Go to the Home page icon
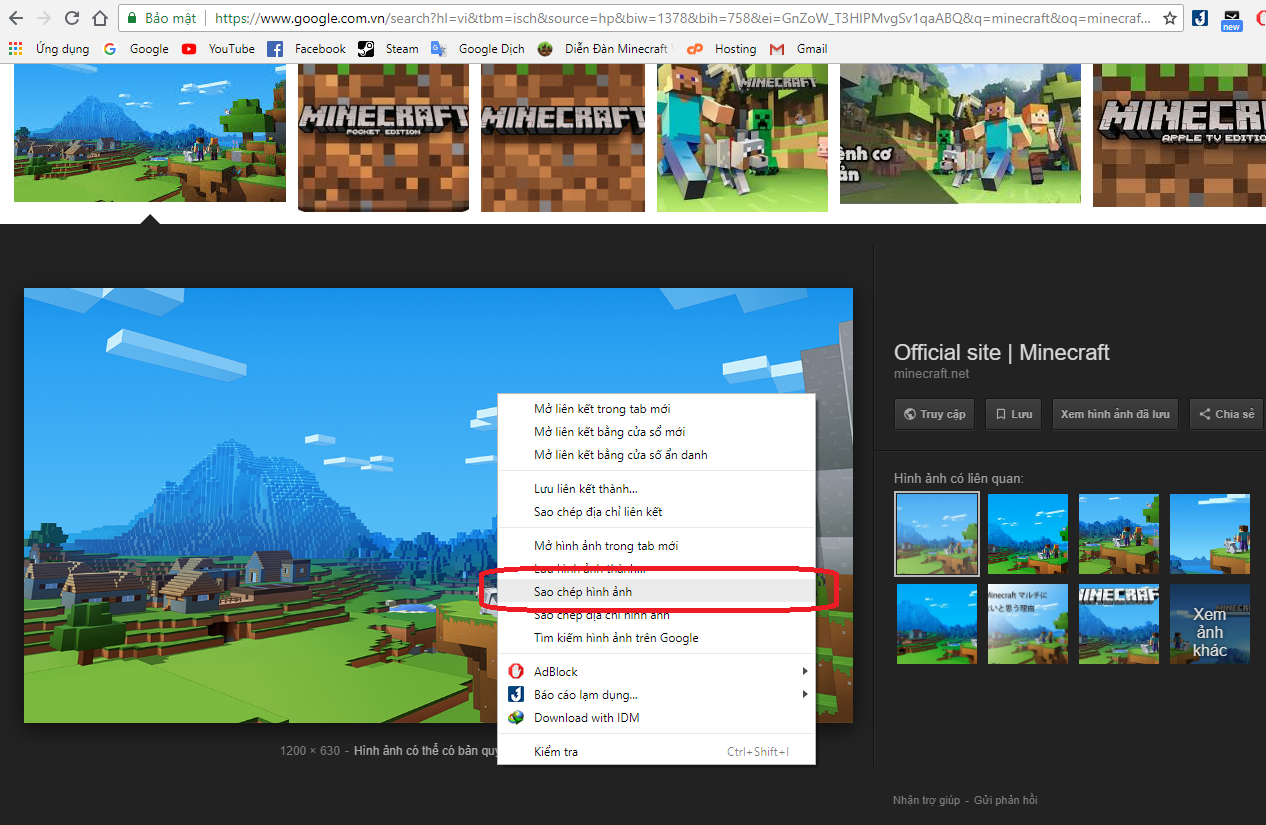This screenshot has width=1266, height=825. 99,18
